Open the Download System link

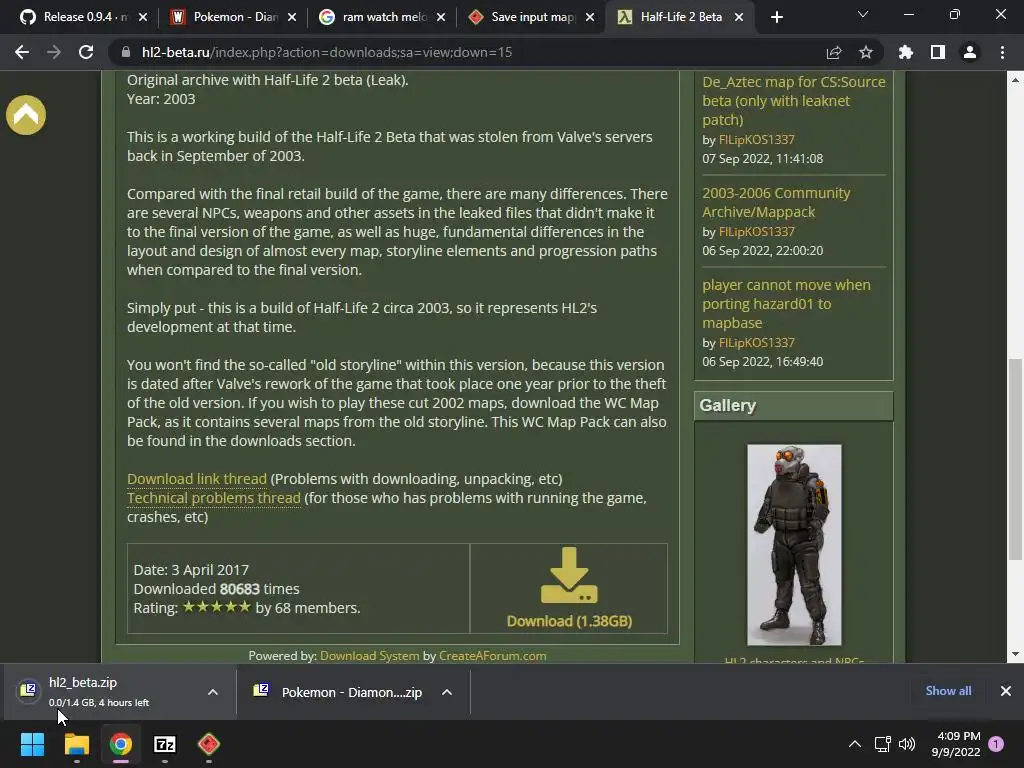[370, 656]
